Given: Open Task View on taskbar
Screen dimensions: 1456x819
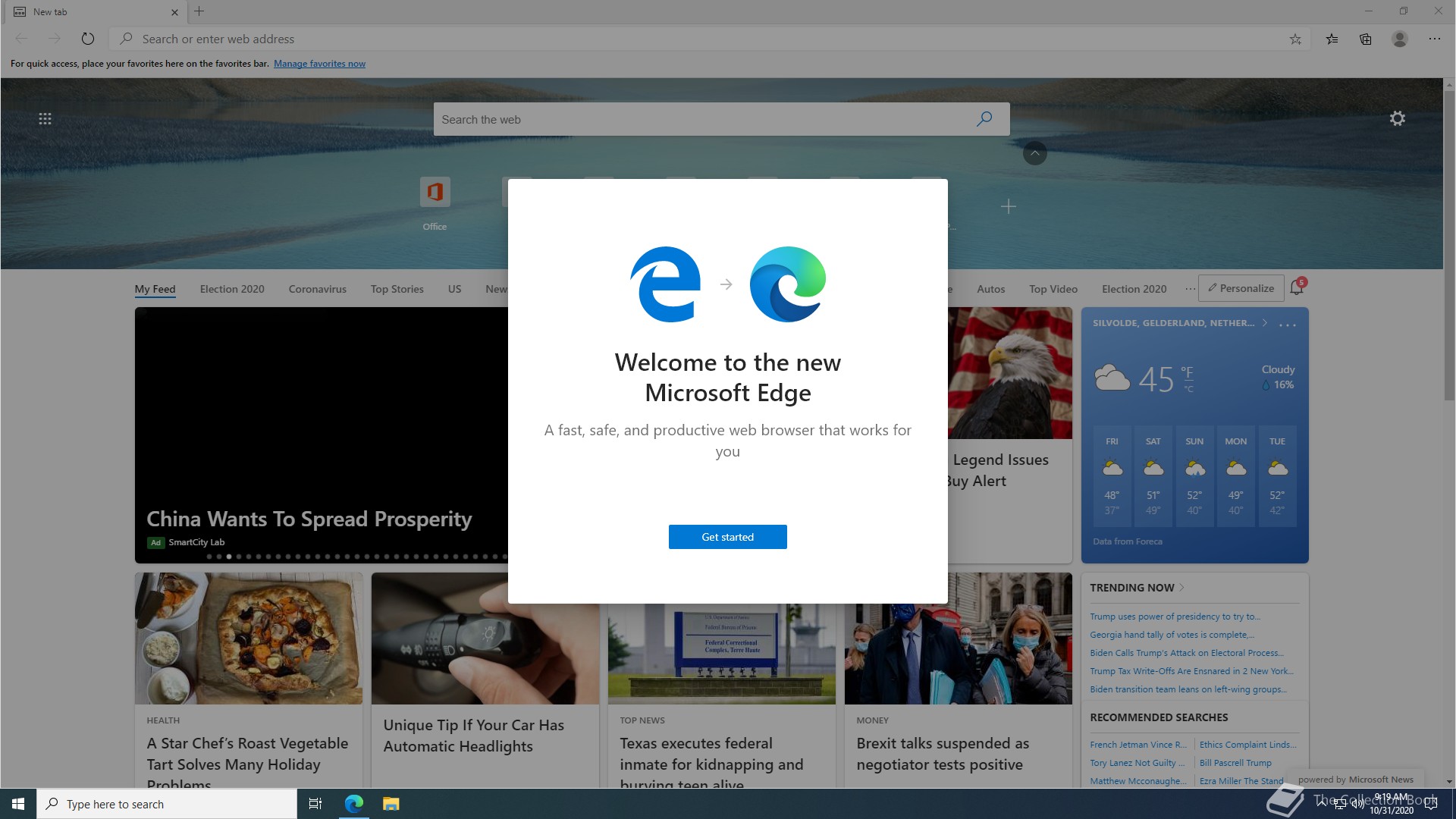Looking at the screenshot, I should (x=315, y=804).
